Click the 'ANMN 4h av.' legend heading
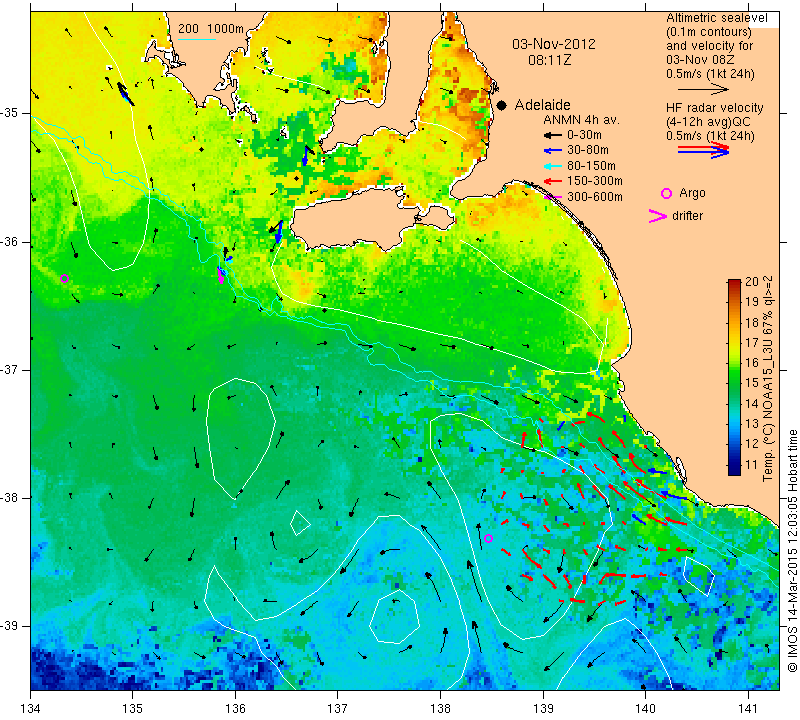 (581, 120)
